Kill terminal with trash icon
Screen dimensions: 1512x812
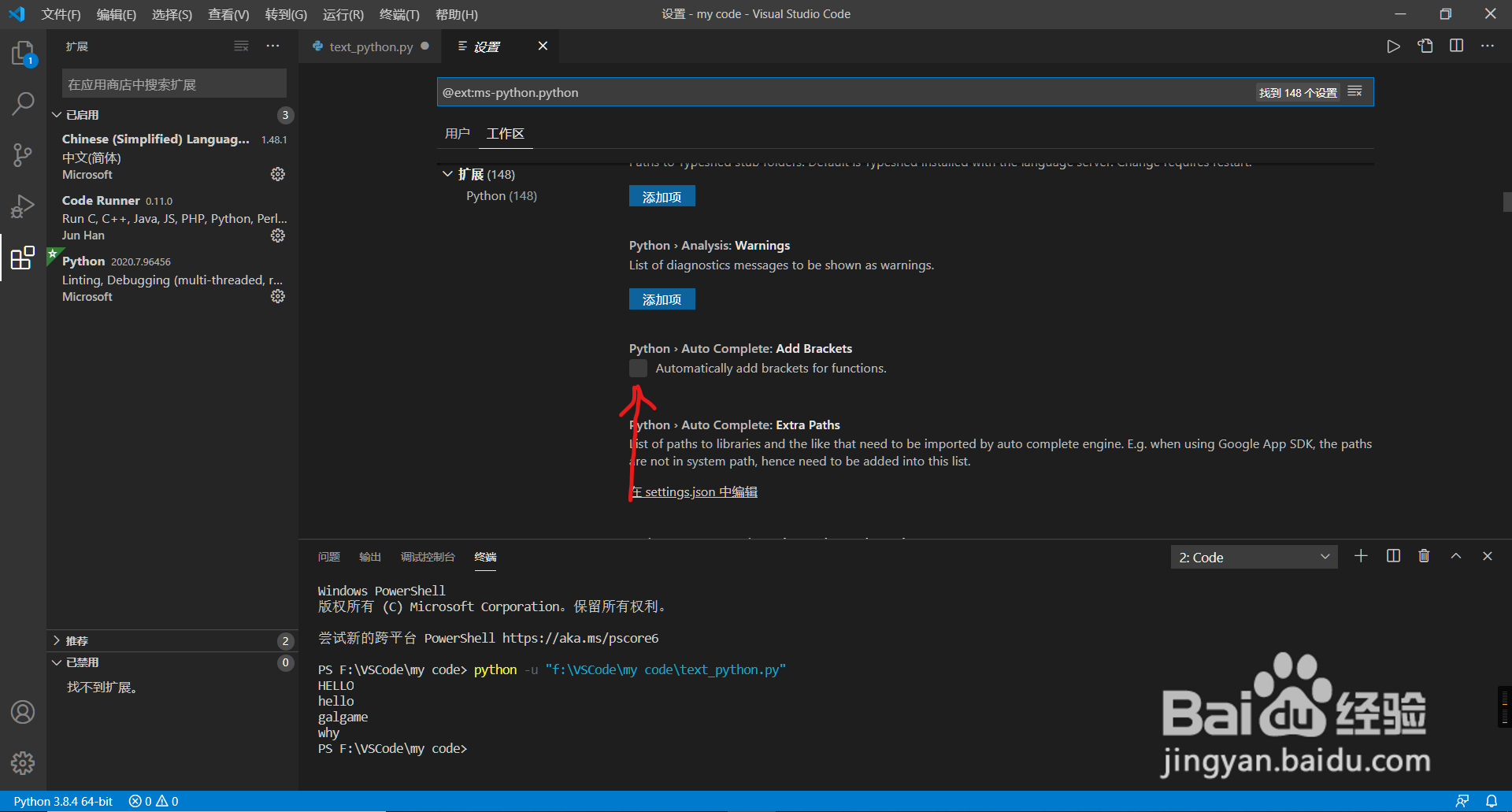pyautogui.click(x=1424, y=556)
